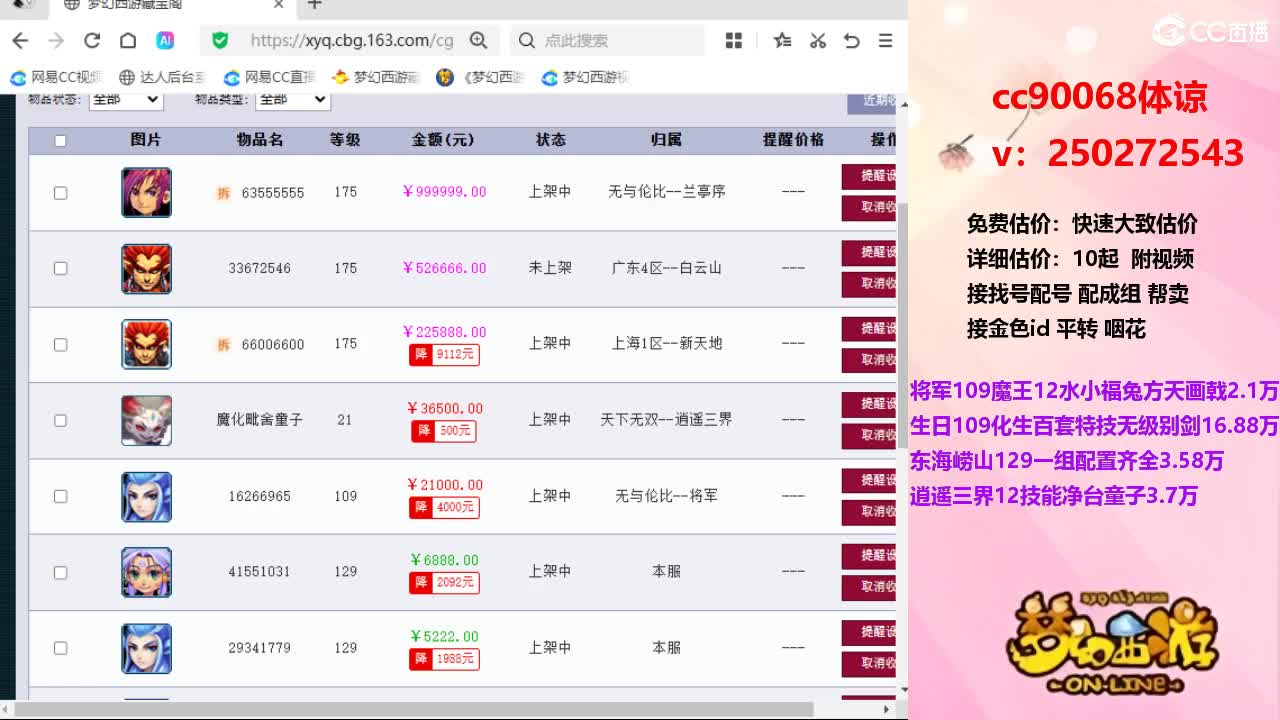Click the 取消收 button in the 33672546 row
Image resolution: width=1280 pixels, height=720 pixels.
[x=868, y=284]
